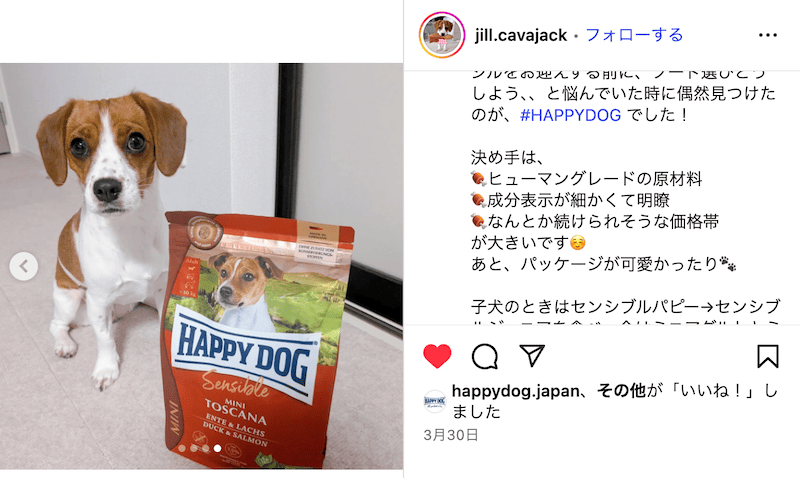Go to previous photo with left arrow

[x=23, y=266]
